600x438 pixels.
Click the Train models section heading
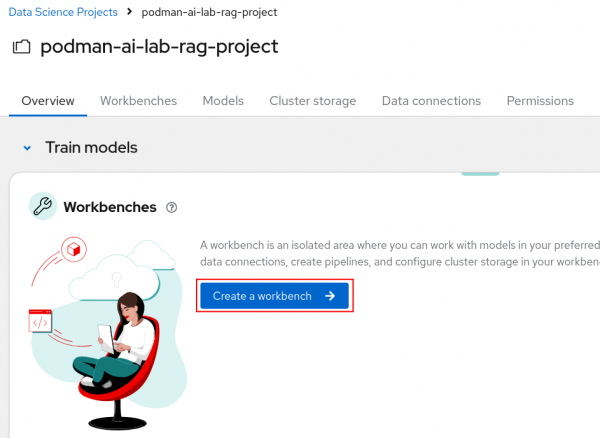click(91, 148)
